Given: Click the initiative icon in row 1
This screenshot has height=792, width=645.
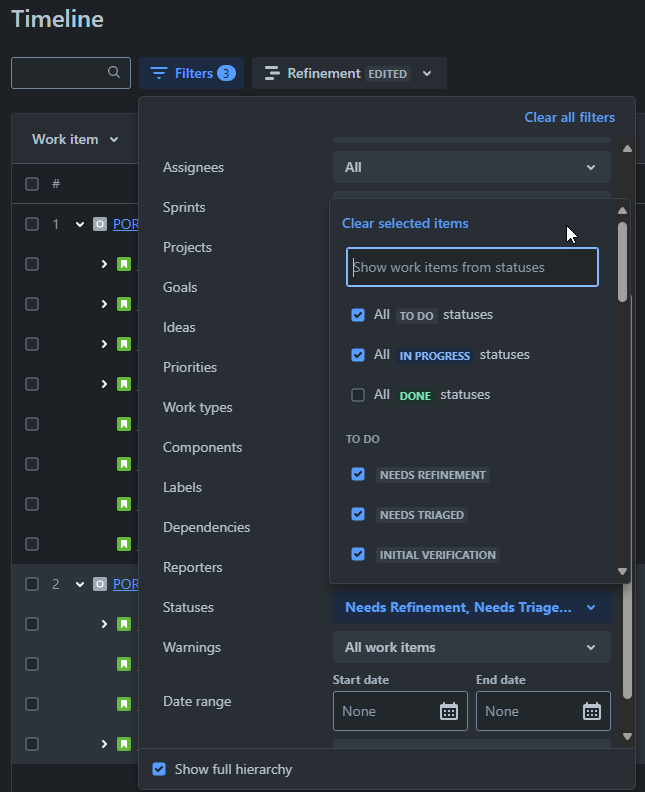Looking at the screenshot, I should pyautogui.click(x=100, y=224).
